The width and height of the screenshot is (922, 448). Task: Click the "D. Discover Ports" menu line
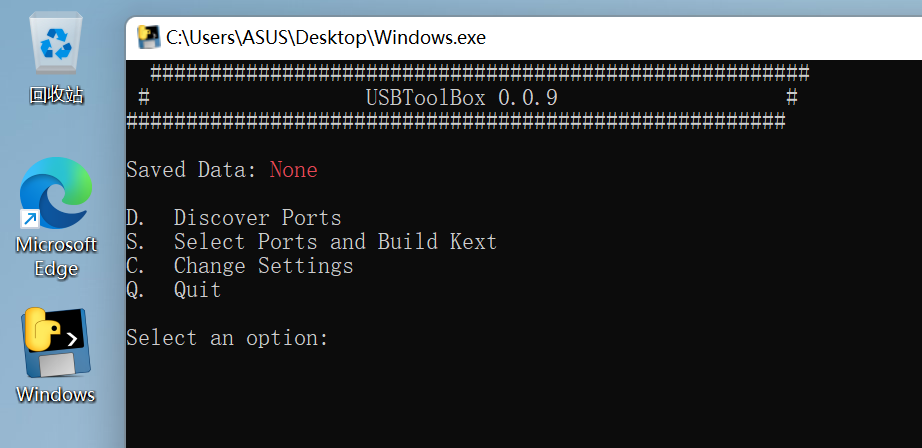pos(233,218)
